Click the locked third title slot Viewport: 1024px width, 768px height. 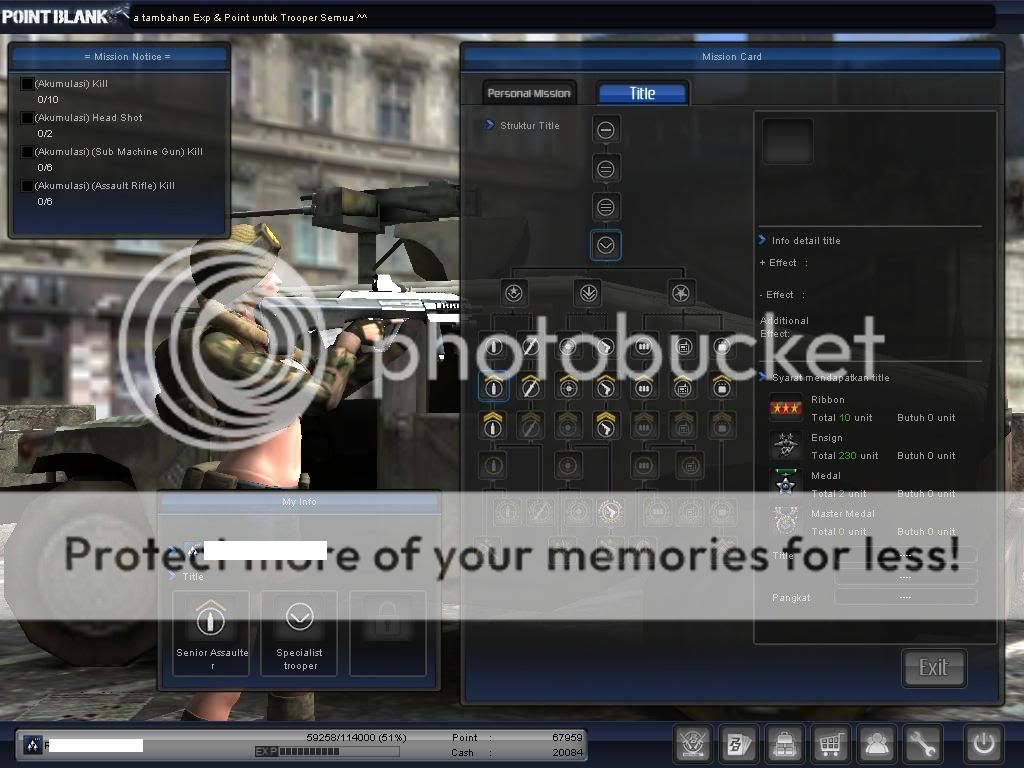pos(387,633)
